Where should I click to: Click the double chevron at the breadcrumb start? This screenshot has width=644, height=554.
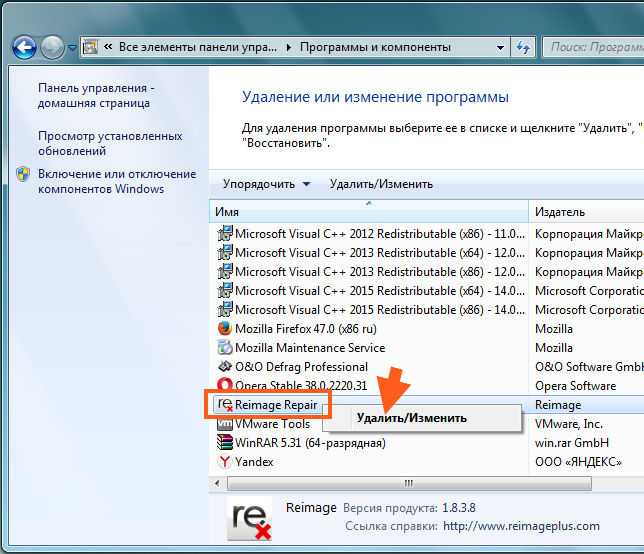(108, 47)
